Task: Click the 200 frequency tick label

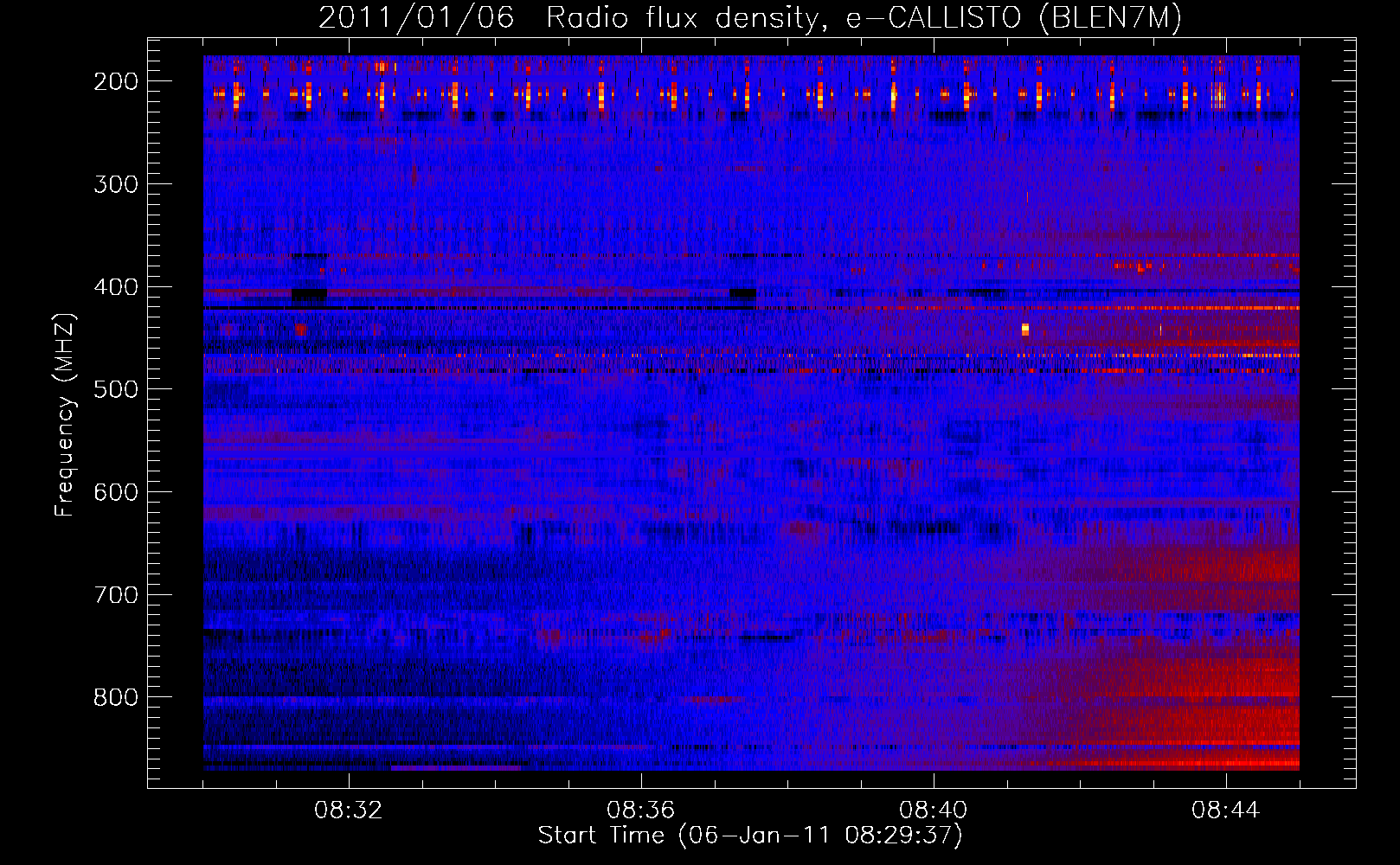Action: (x=115, y=81)
